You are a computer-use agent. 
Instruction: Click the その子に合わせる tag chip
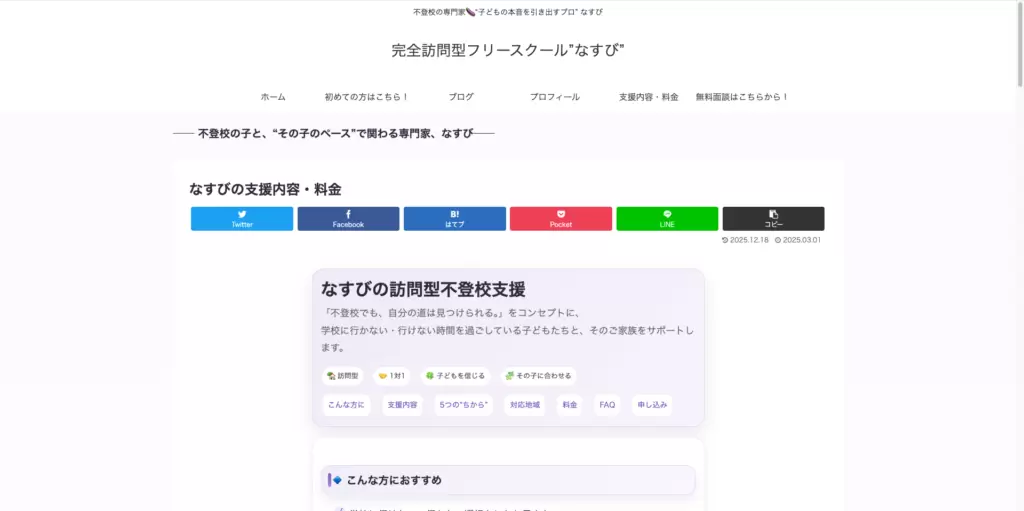(x=538, y=376)
